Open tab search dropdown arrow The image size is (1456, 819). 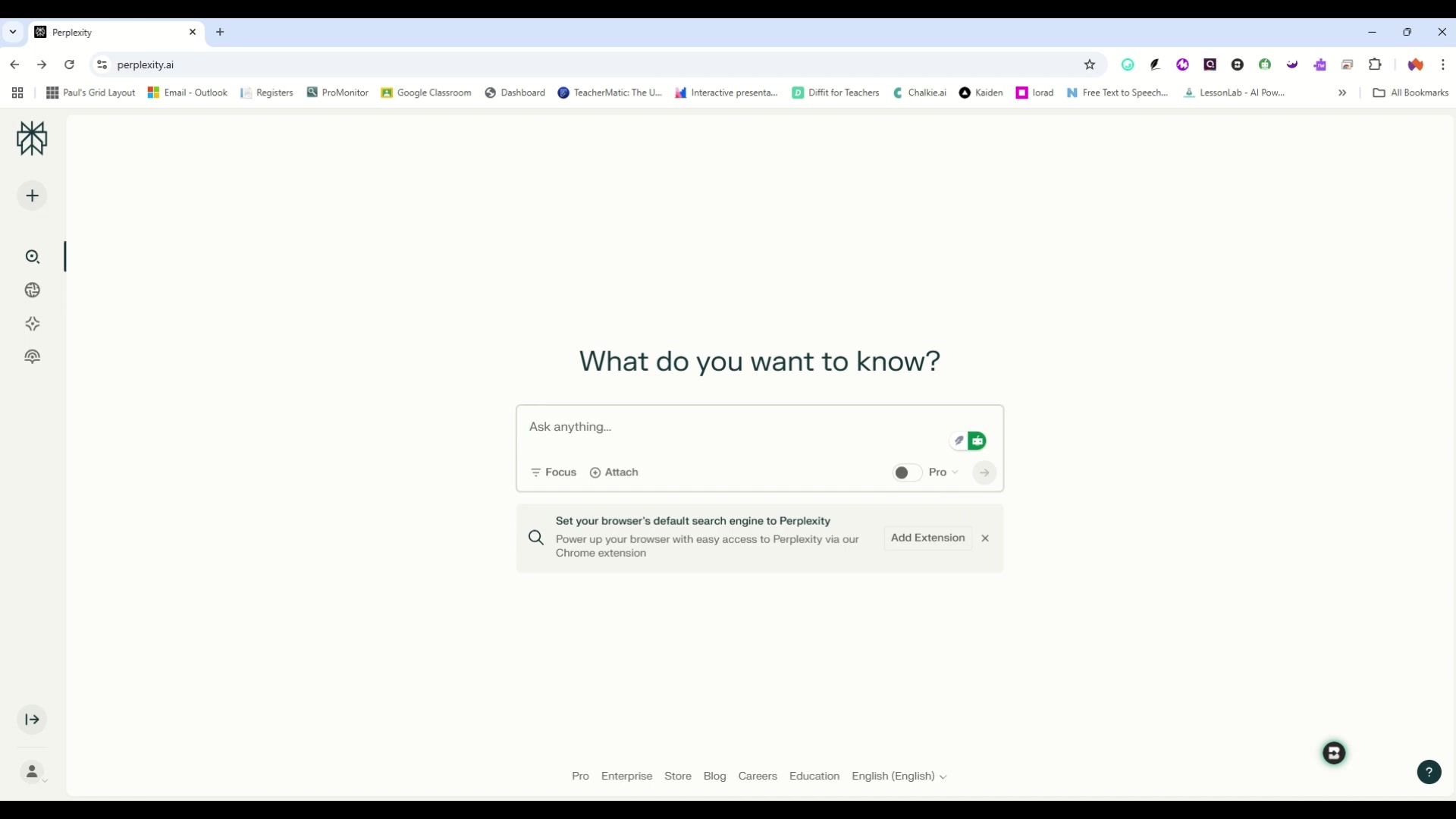pyautogui.click(x=13, y=32)
